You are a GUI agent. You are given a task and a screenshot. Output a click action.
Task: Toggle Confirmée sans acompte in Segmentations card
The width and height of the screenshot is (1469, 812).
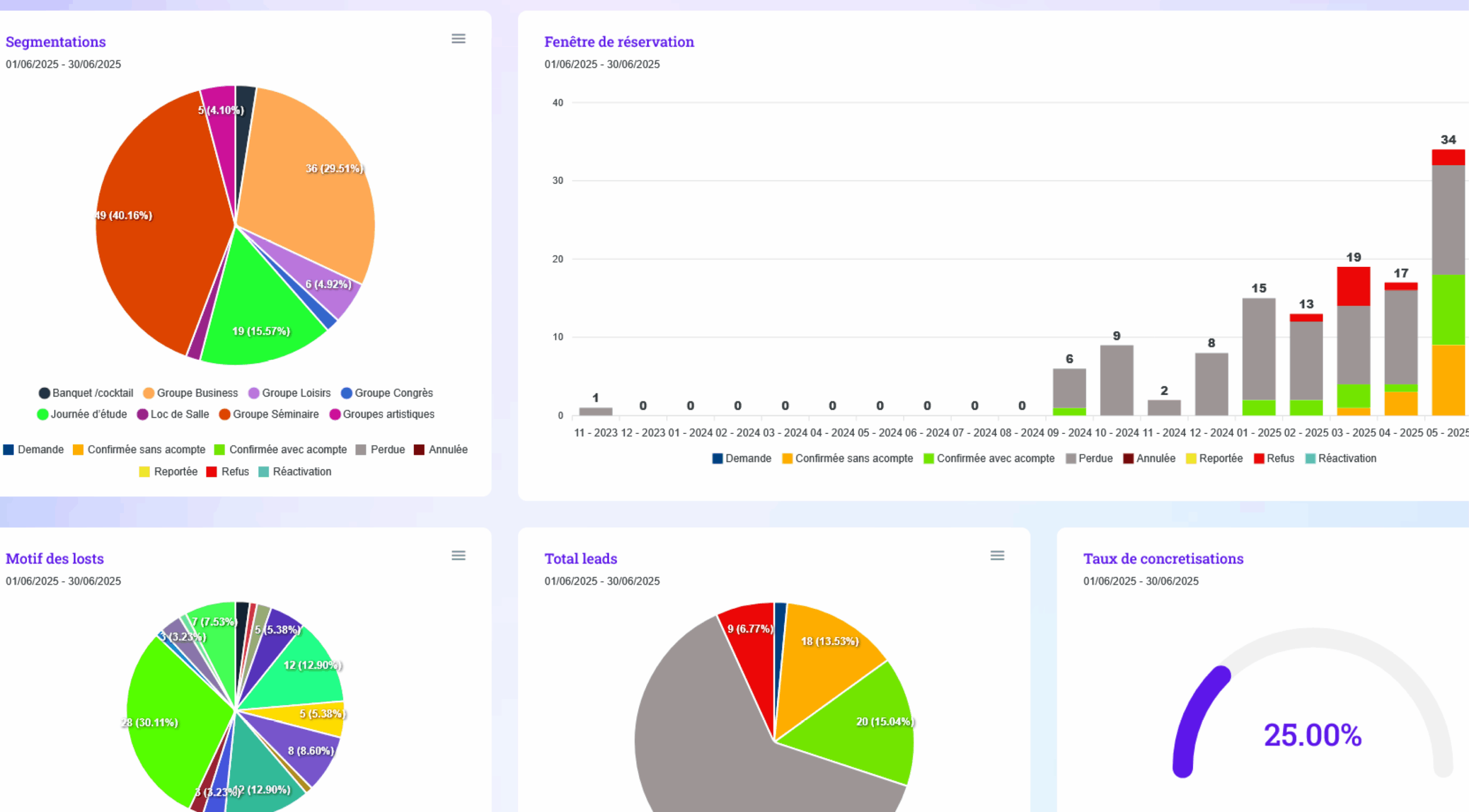pos(139,450)
